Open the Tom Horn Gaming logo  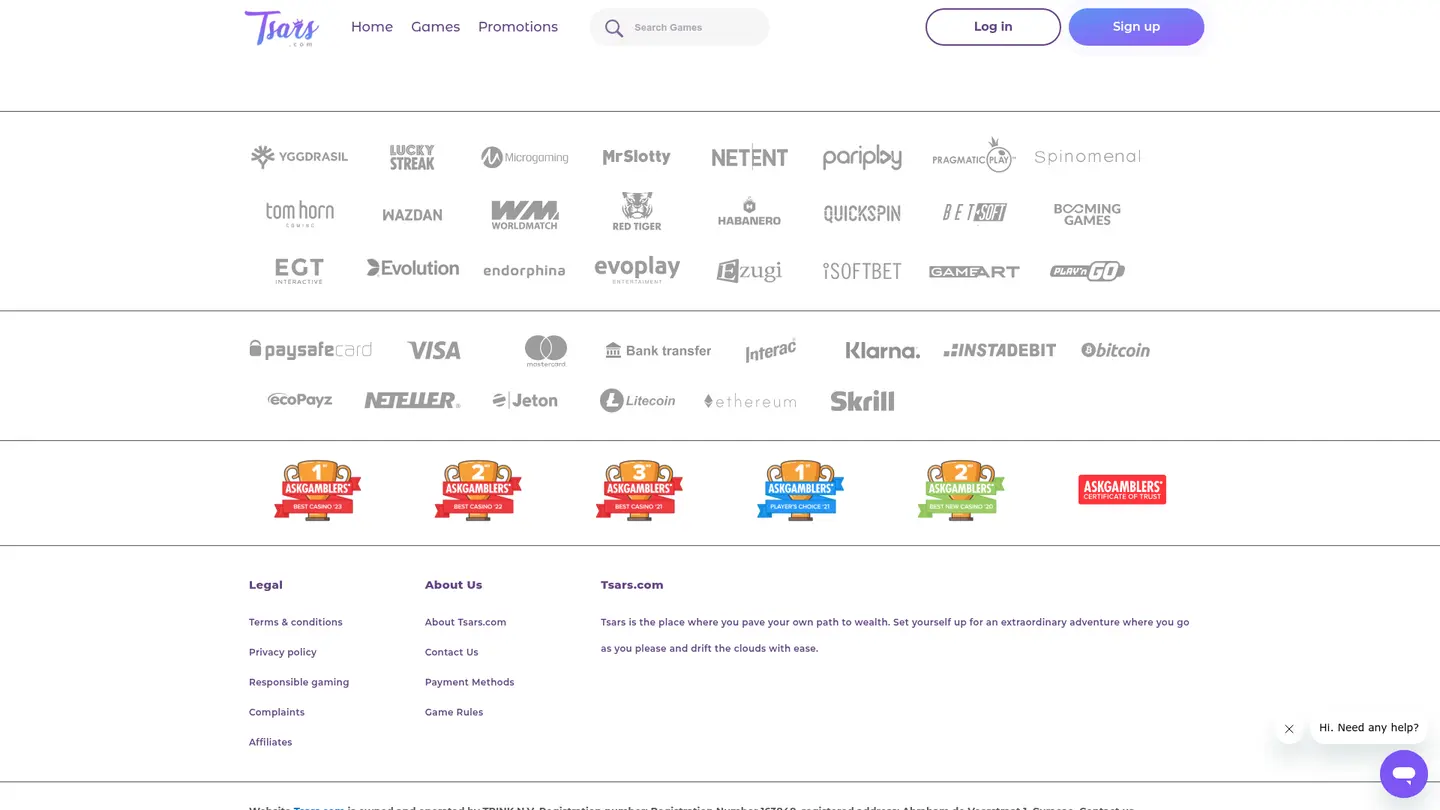(x=299, y=214)
